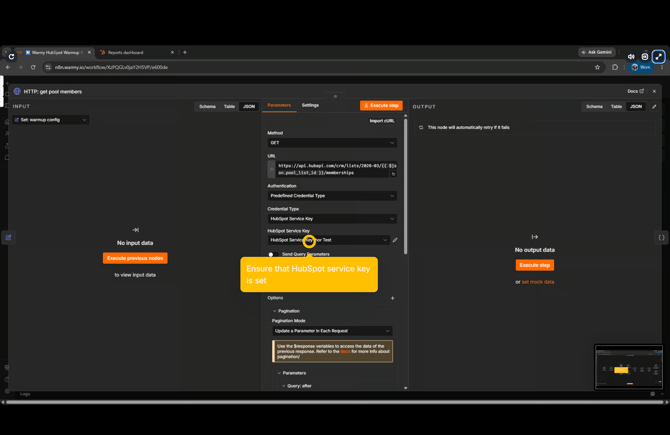
Task: Toggle the URL fixed/expression fx icon
Action: (271, 169)
